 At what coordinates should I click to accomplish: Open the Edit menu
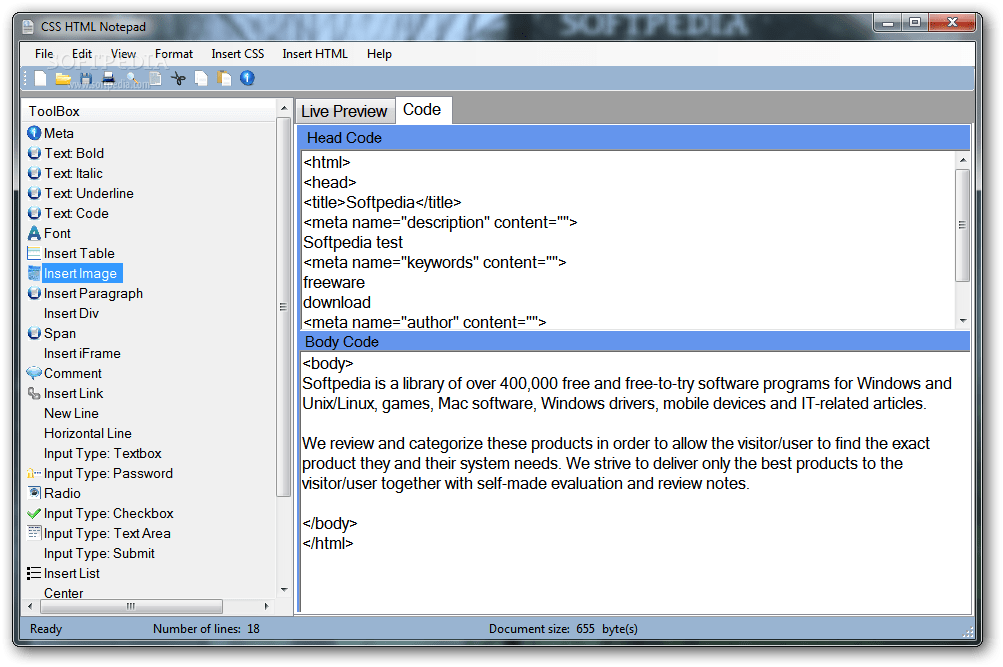point(82,54)
